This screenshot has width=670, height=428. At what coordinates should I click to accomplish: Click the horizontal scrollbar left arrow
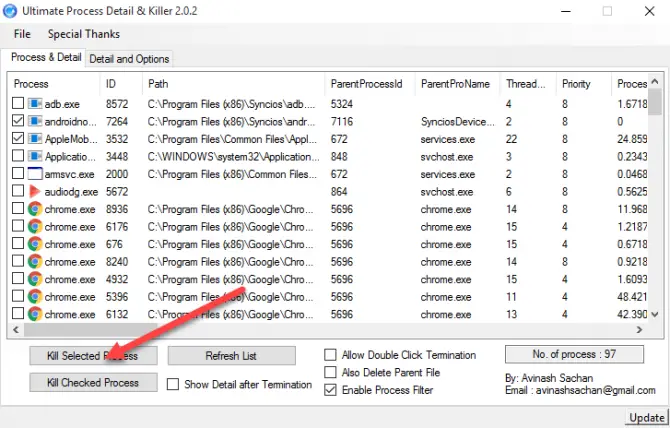pos(16,330)
